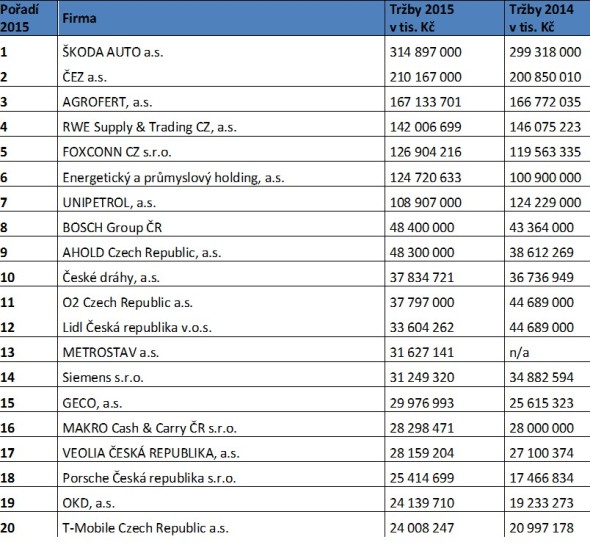Click the value '119 563 335'

click(545, 152)
